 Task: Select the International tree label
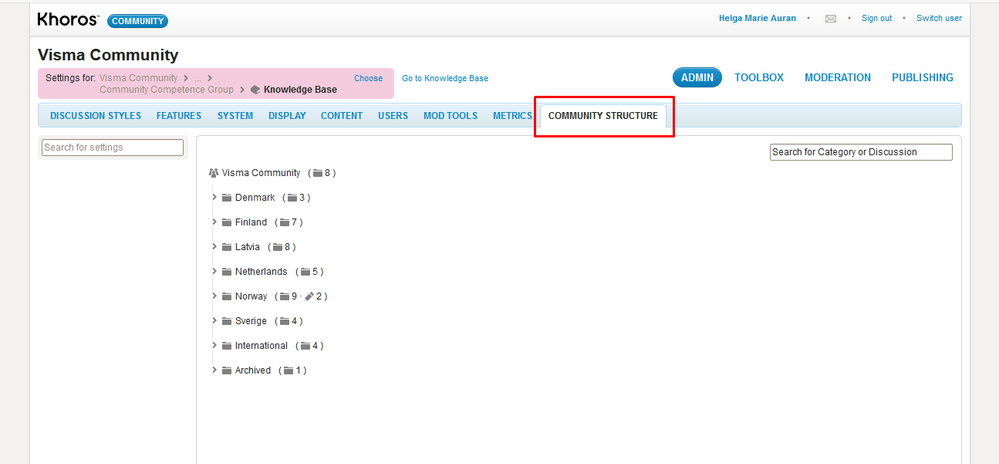pyautogui.click(x=261, y=345)
